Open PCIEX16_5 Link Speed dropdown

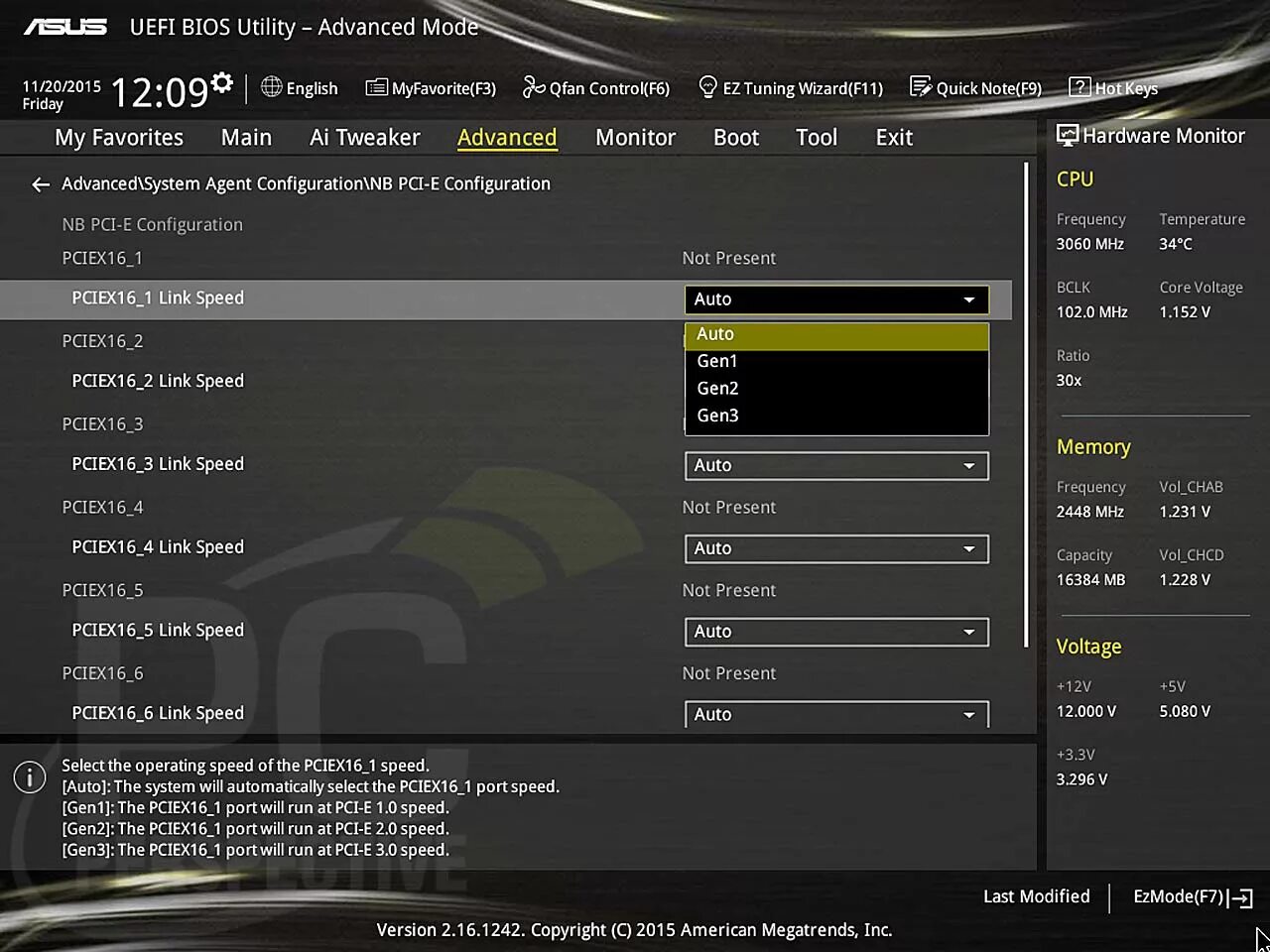click(x=836, y=632)
